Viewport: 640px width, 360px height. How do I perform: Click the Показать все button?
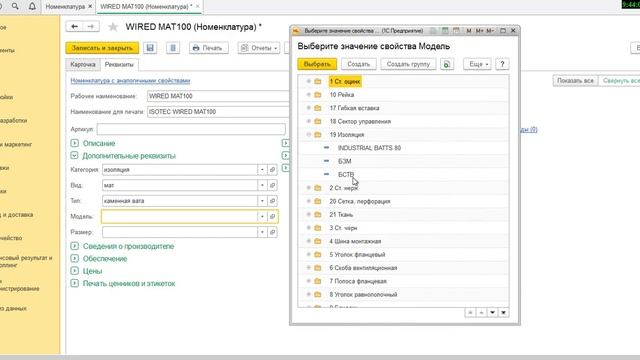[x=575, y=81]
